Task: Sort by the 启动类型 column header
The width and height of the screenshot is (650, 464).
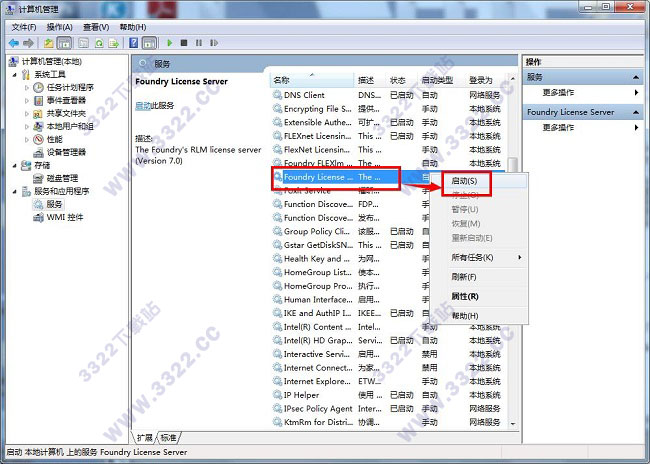Action: (x=442, y=80)
